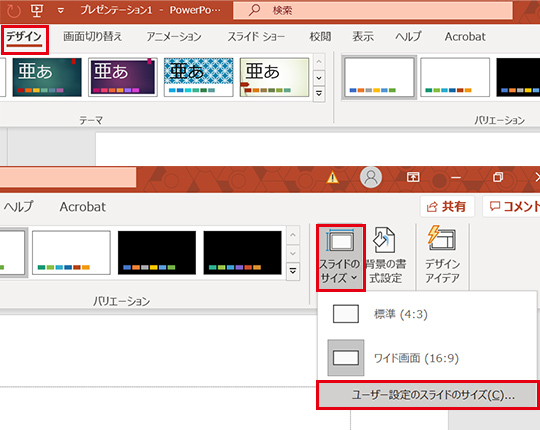Choose ワイド画面 (16:9) slide size
Screen dimensions: 540x430
point(427,358)
